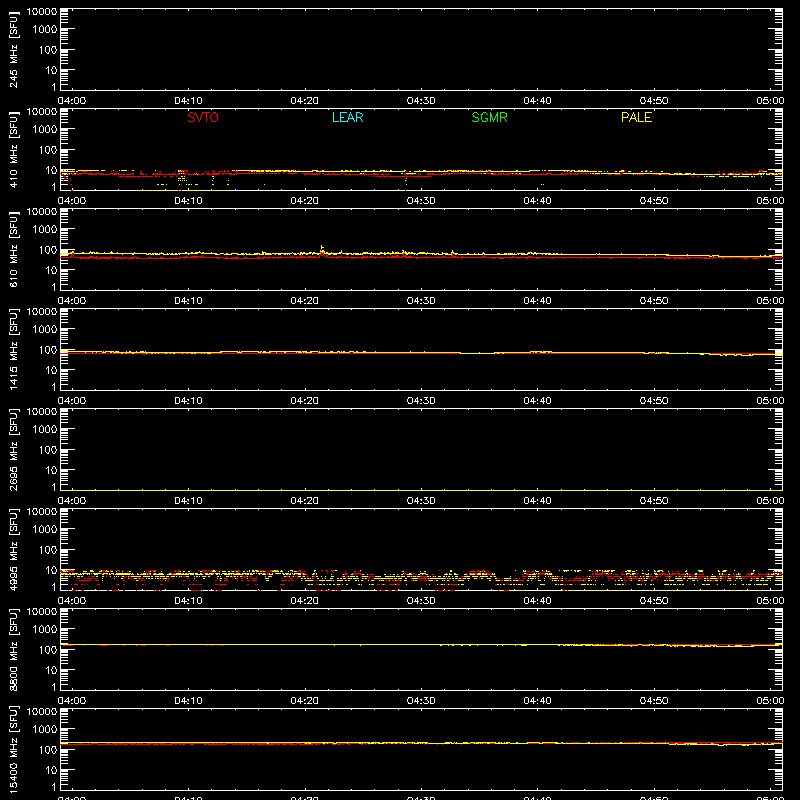800x800 pixels.
Task: Click 04:40 time label under 410 MHz panel
Action: click(x=537, y=201)
